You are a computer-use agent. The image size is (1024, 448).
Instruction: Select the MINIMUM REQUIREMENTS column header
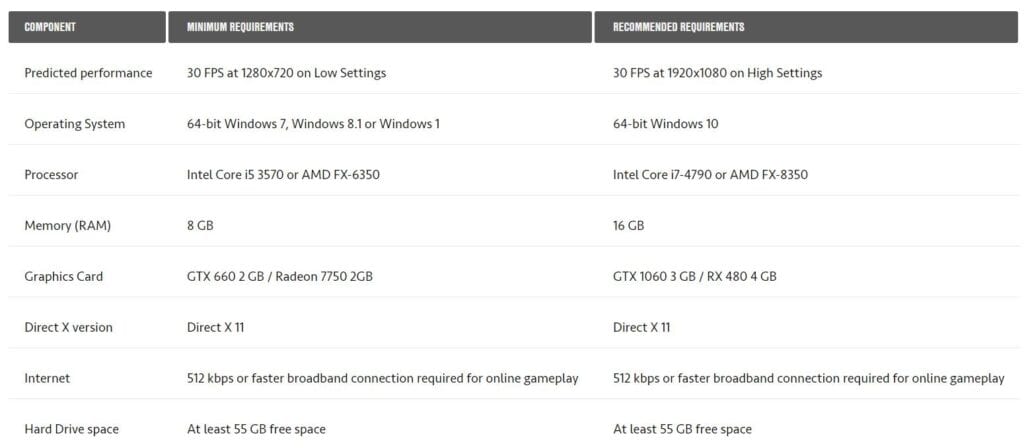point(379,27)
